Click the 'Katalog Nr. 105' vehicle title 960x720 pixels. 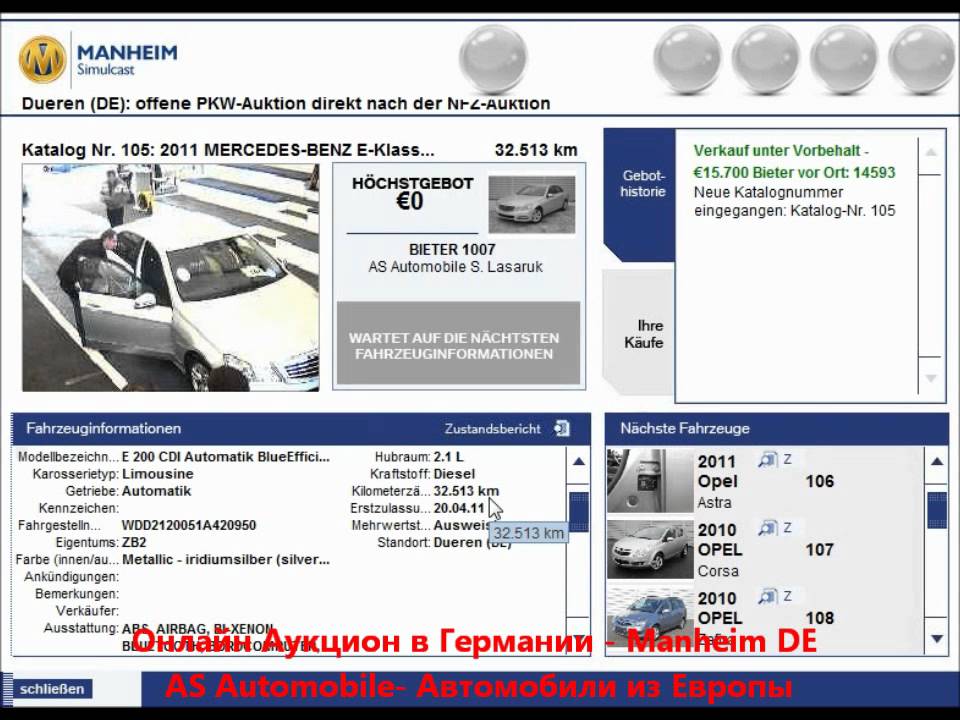tap(228, 150)
